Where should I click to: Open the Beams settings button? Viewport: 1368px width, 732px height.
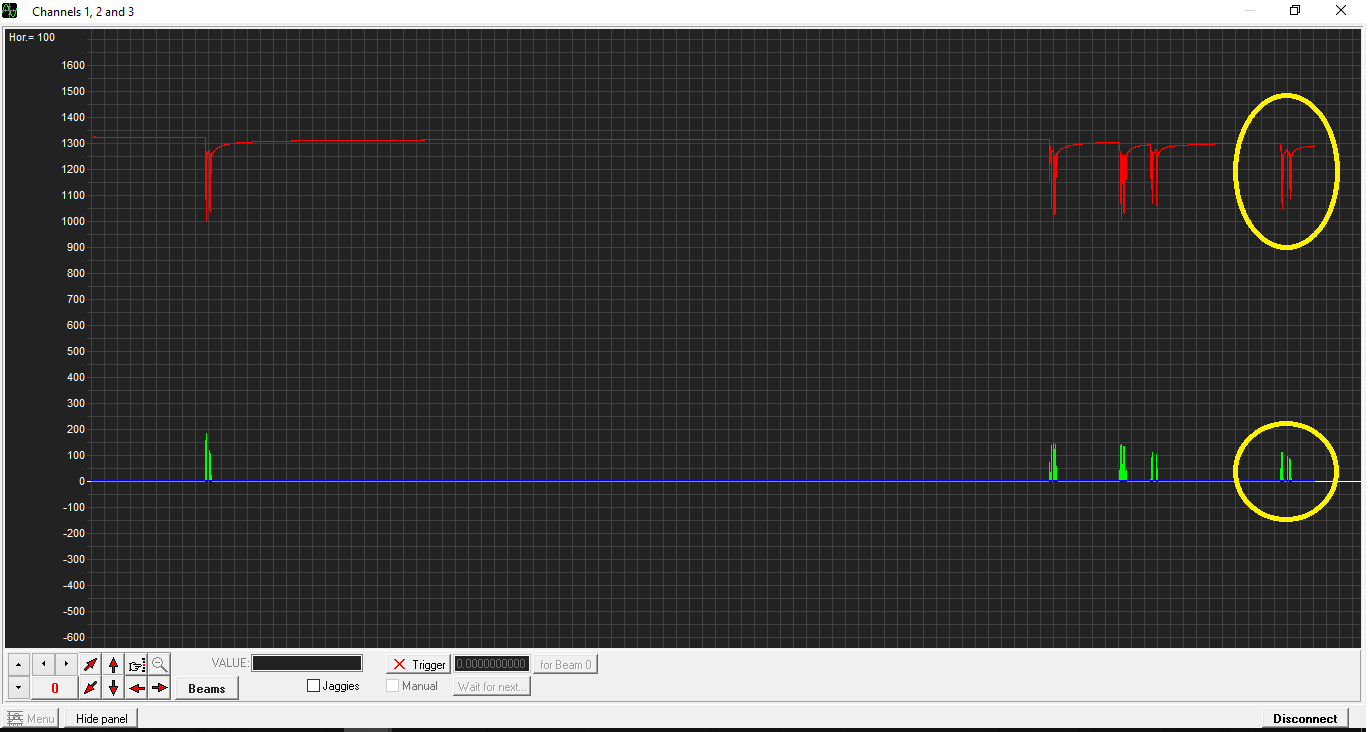(x=207, y=688)
